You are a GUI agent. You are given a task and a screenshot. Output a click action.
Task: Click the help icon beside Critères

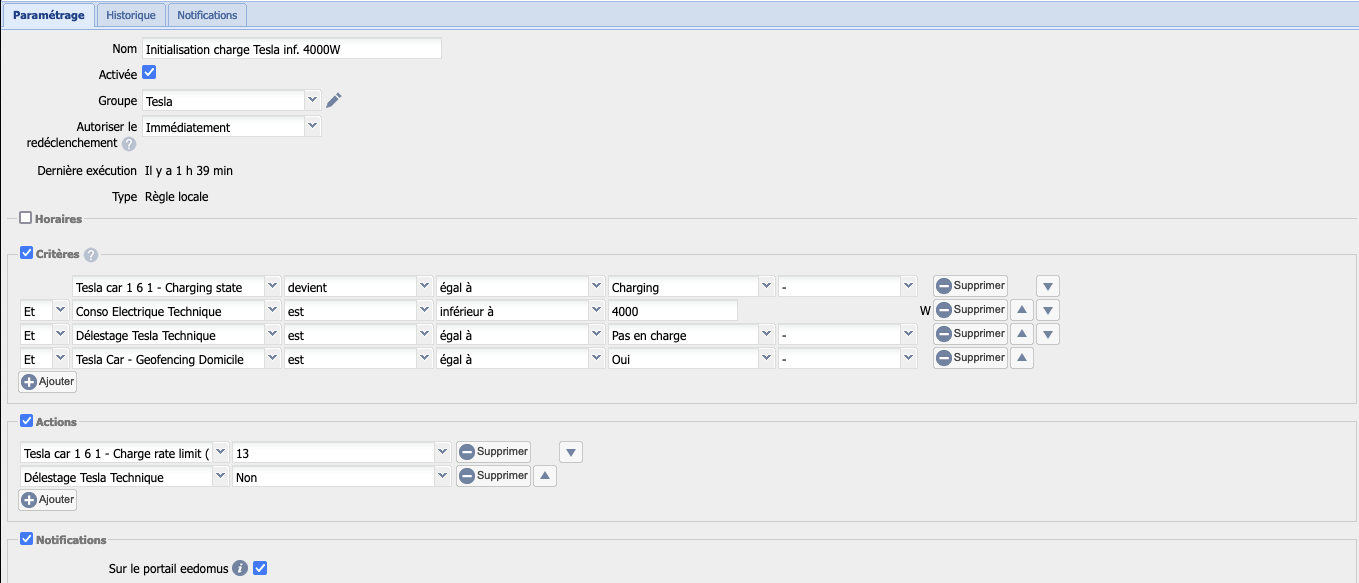(91, 255)
